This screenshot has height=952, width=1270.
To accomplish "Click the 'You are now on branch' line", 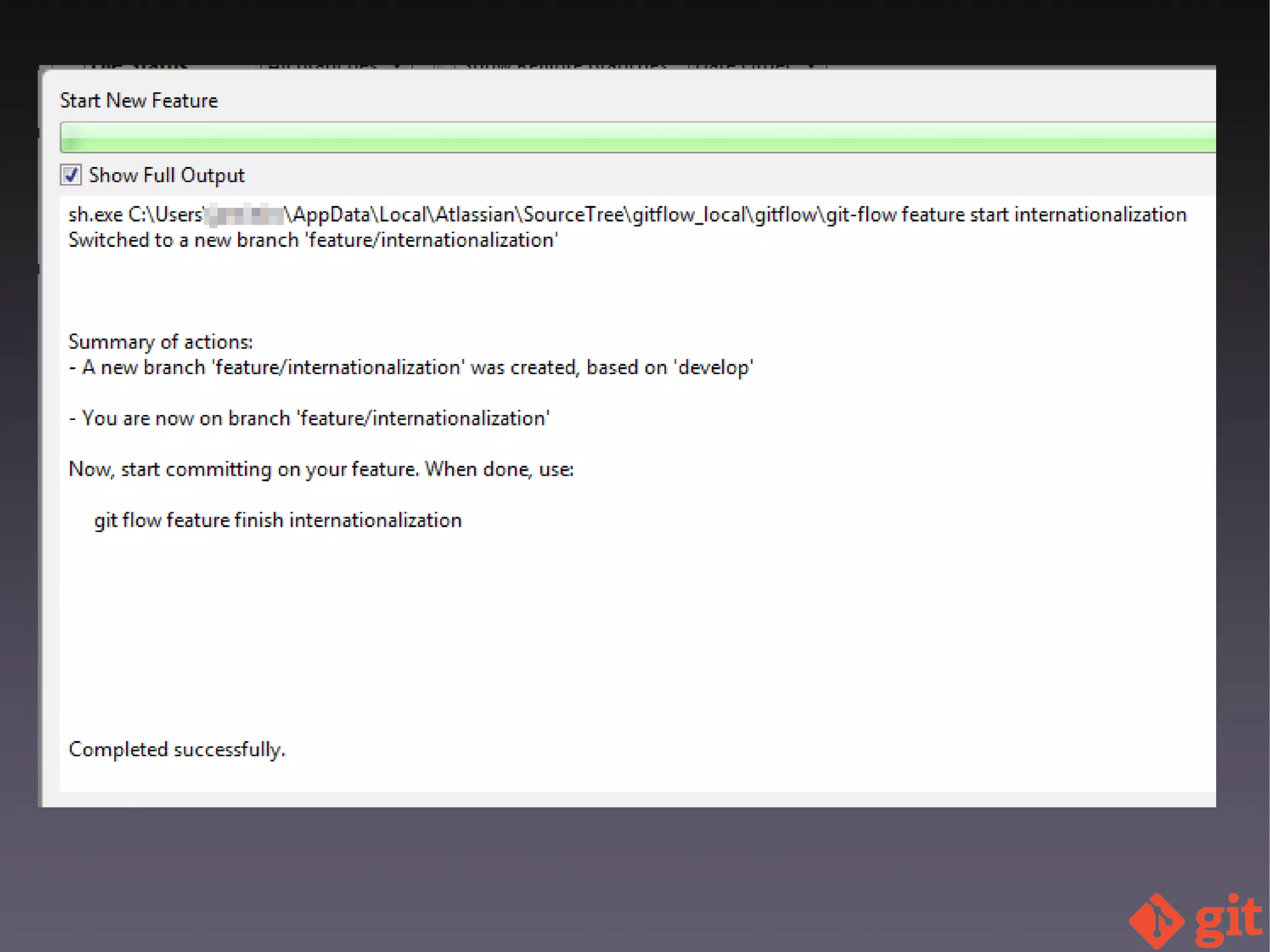I will 309,418.
